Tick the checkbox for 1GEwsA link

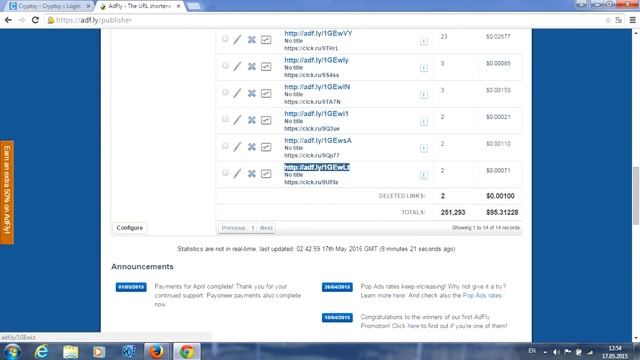[225, 146]
